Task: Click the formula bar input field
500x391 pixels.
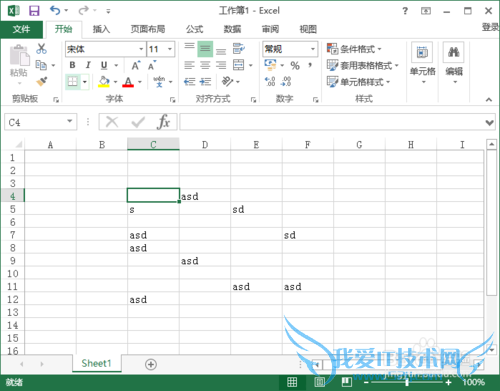Action: click(332, 122)
